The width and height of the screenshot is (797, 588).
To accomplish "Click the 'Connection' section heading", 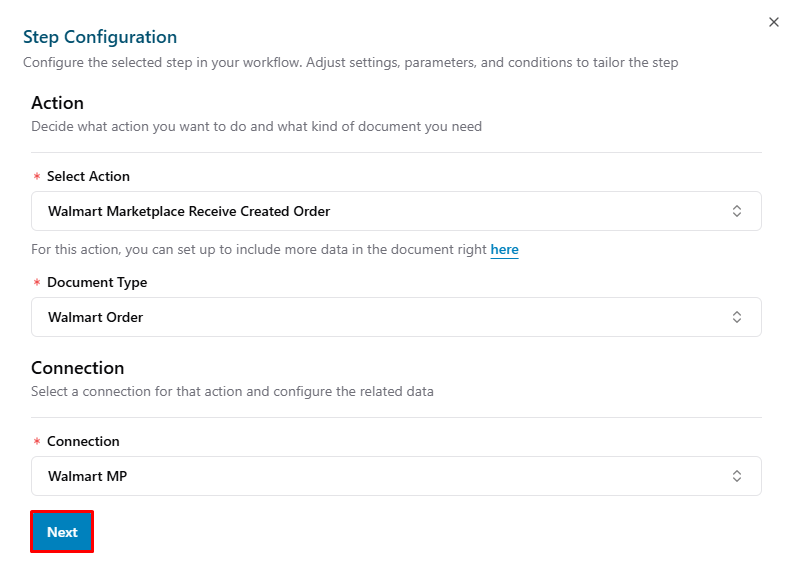I will [x=78, y=368].
